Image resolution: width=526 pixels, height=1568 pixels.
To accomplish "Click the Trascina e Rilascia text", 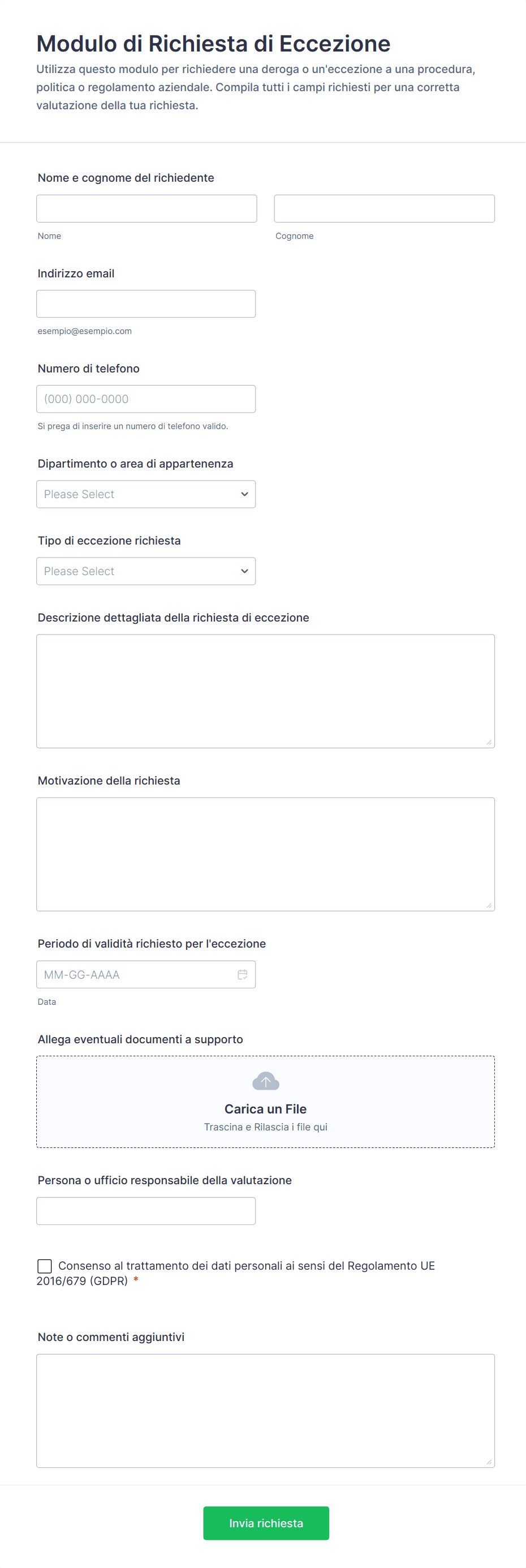I will [266, 1127].
